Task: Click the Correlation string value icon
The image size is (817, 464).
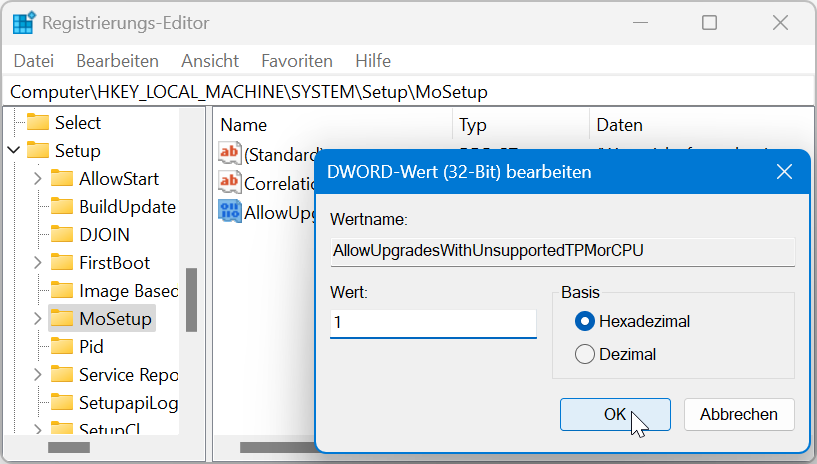Action: click(230, 182)
